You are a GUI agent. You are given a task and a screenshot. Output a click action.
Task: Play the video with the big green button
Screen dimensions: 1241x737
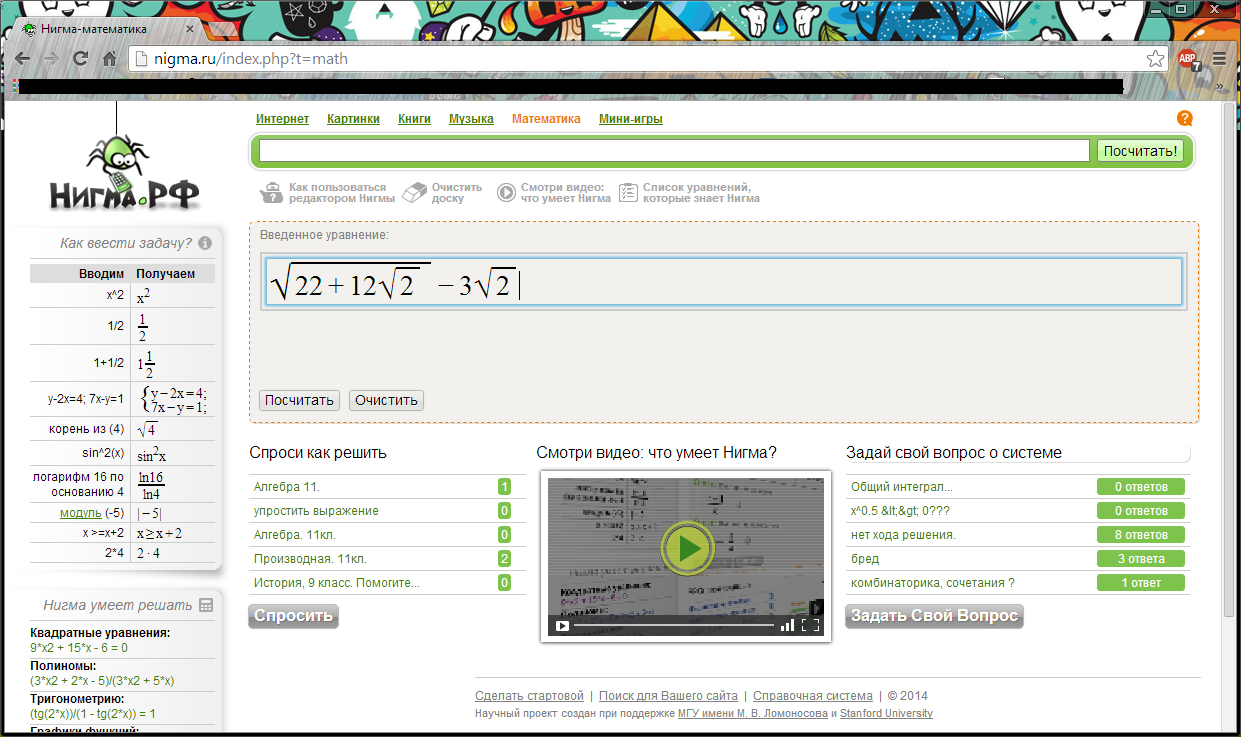click(687, 547)
